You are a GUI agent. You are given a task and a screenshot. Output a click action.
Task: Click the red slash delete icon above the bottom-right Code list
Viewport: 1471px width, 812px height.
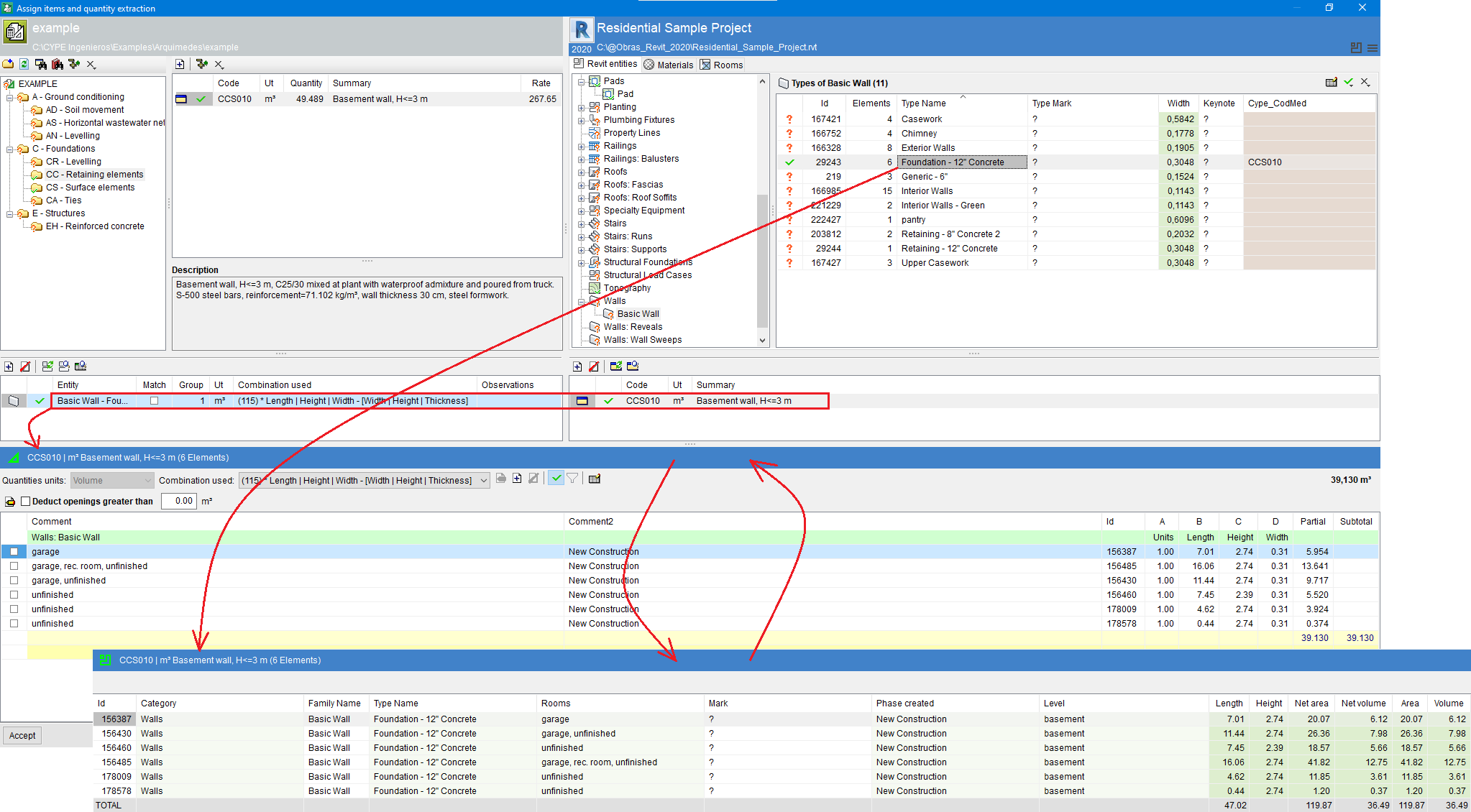click(594, 366)
